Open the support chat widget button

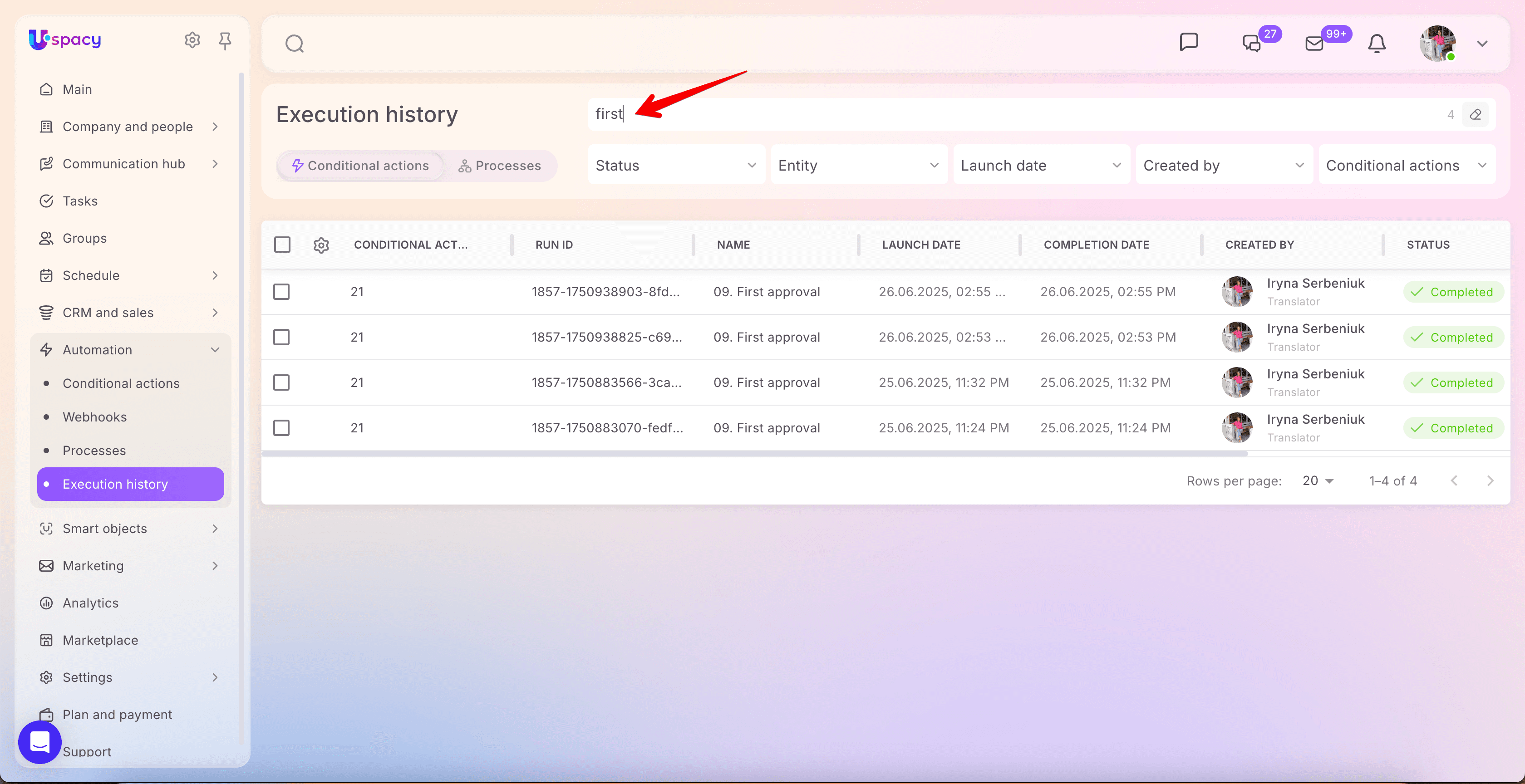[x=39, y=742]
